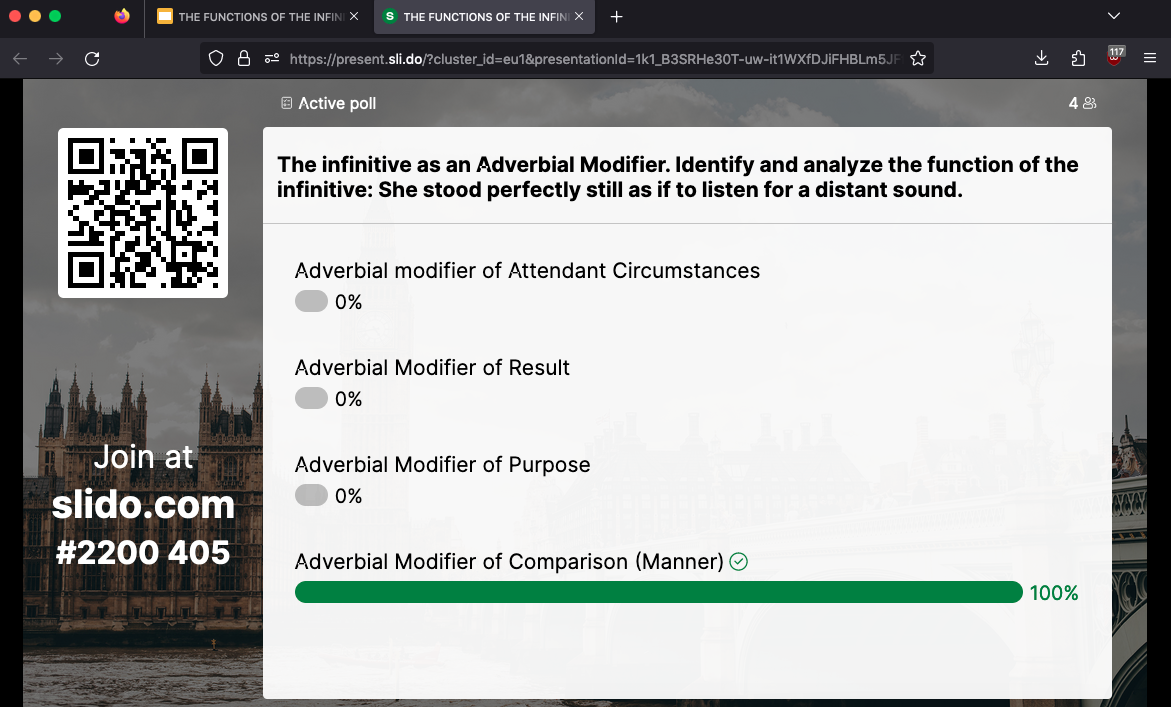Open the site permissions icon in address bar
The image size is (1171, 707).
click(271, 59)
